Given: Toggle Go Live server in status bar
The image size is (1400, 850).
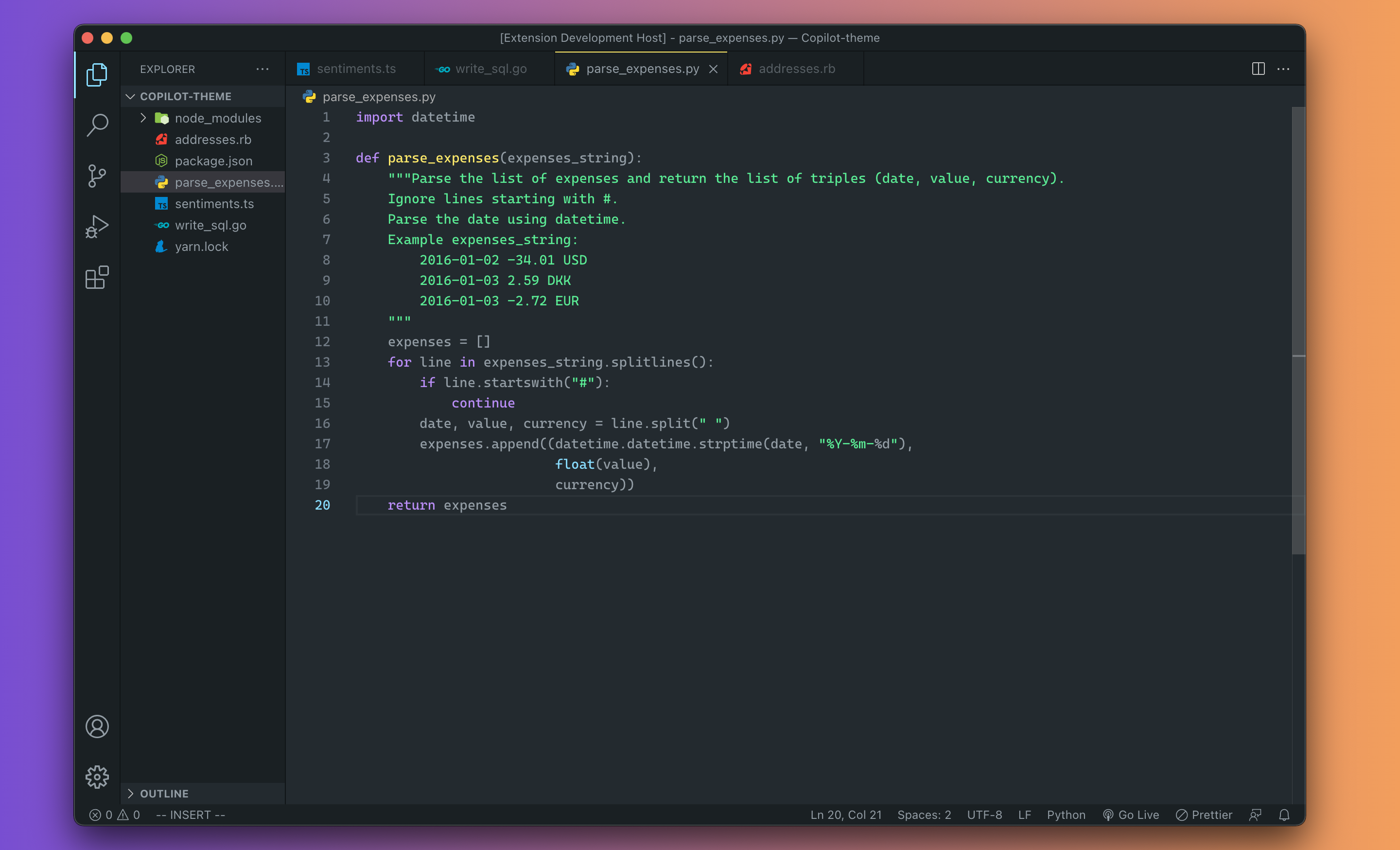Looking at the screenshot, I should pyautogui.click(x=1131, y=815).
